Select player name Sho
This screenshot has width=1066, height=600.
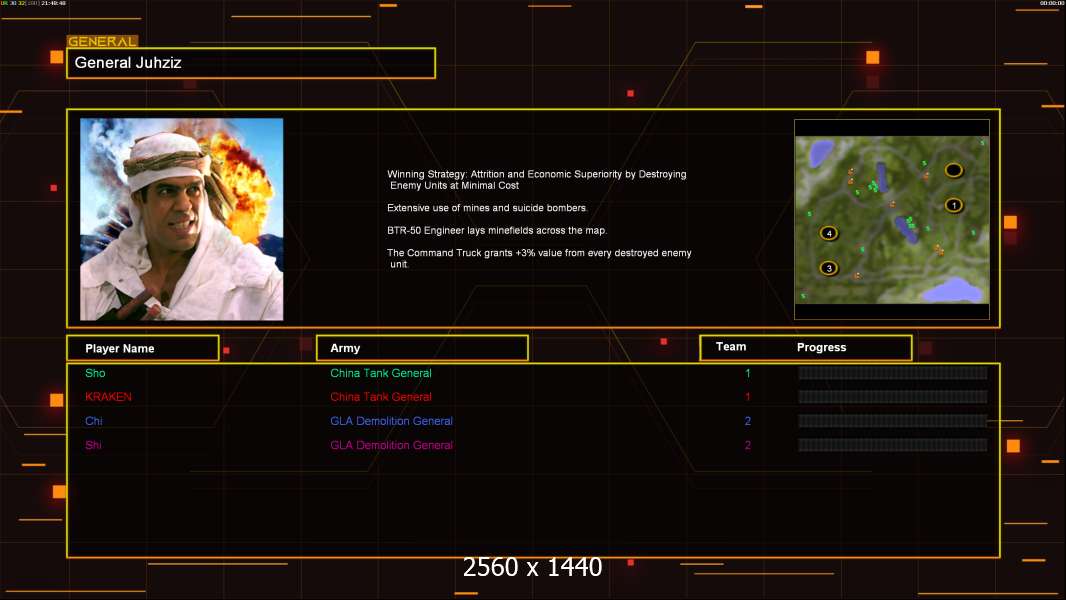tap(95, 373)
